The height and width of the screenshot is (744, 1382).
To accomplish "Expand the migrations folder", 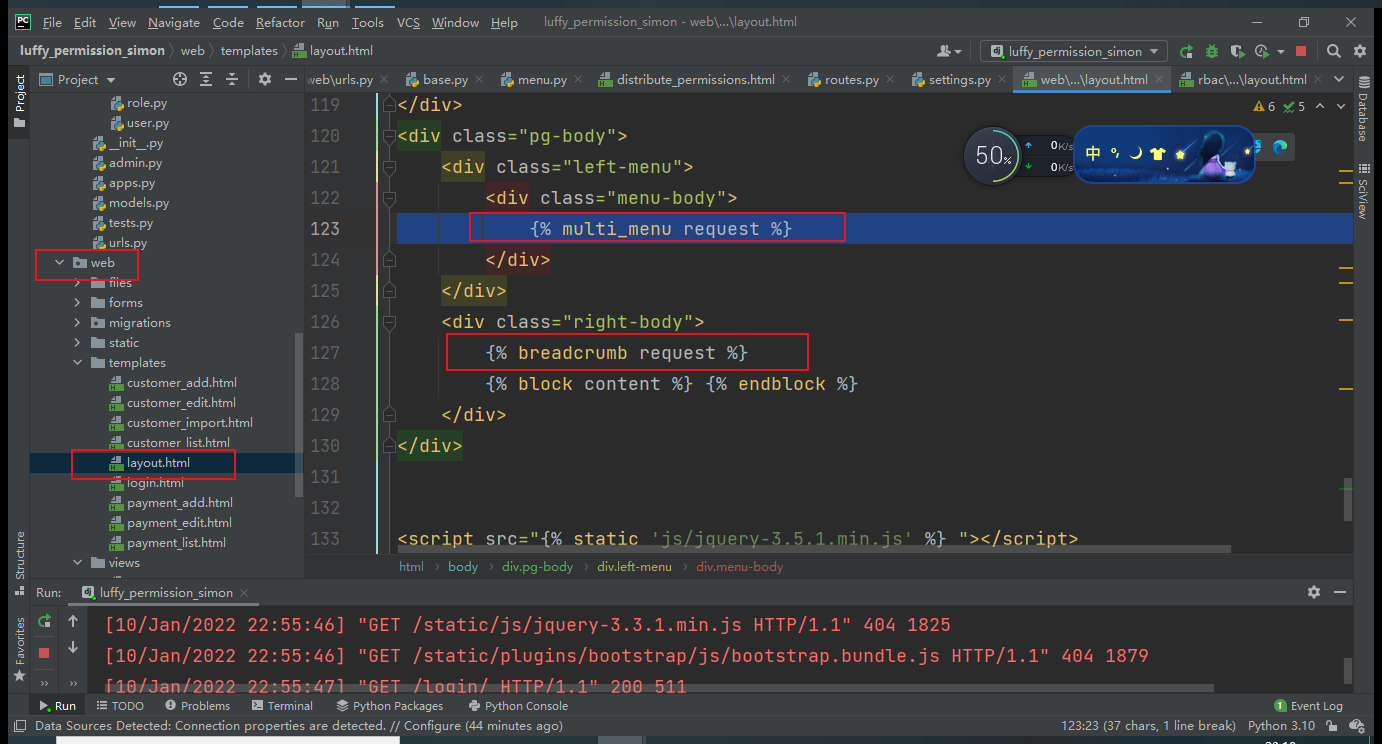I will click(x=77, y=323).
